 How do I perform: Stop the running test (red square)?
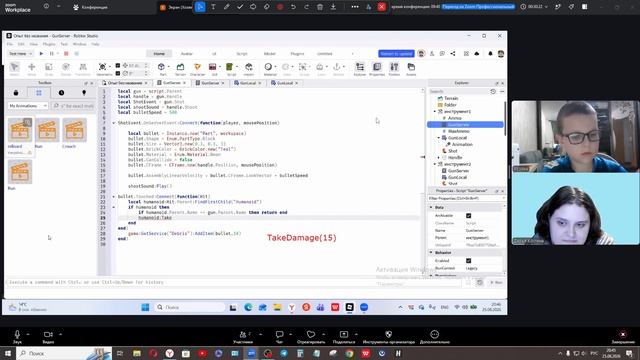pos(66,53)
